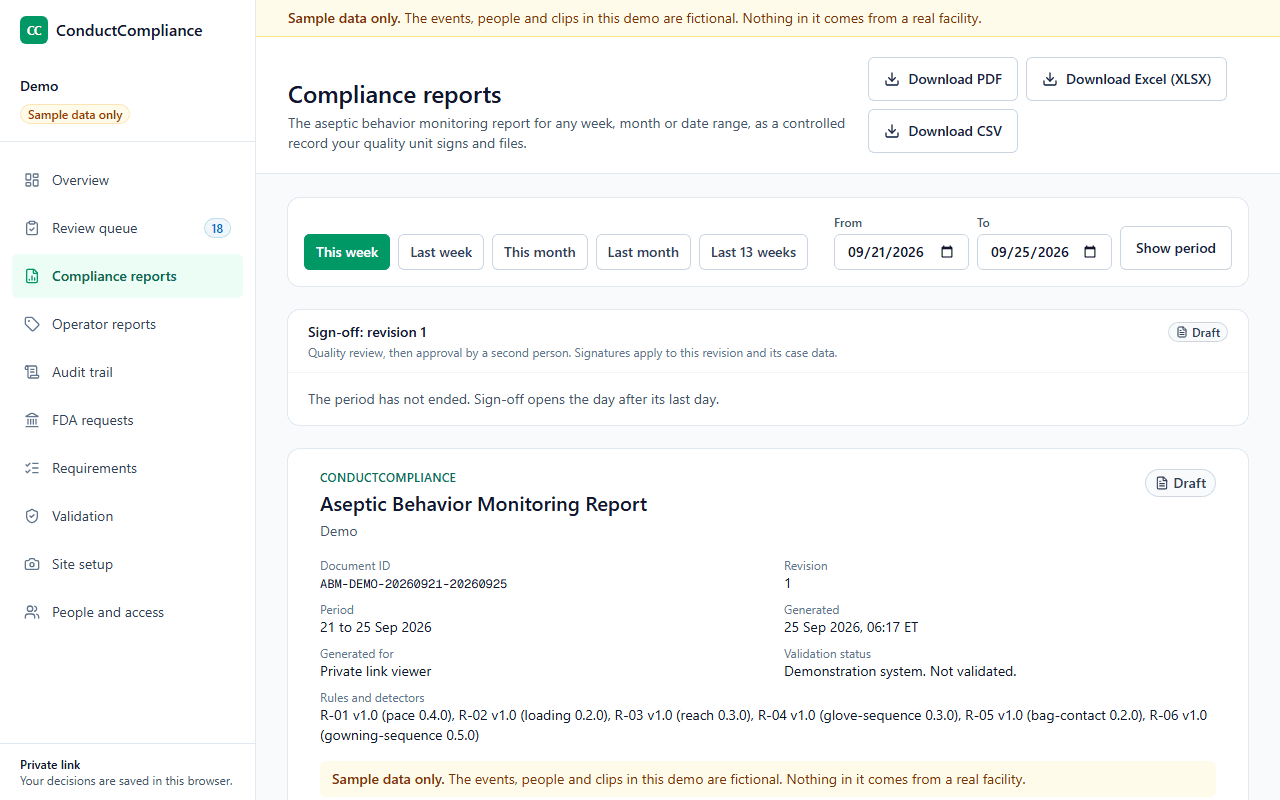
Task: Open the Audit trail section
Action: [x=127, y=372]
